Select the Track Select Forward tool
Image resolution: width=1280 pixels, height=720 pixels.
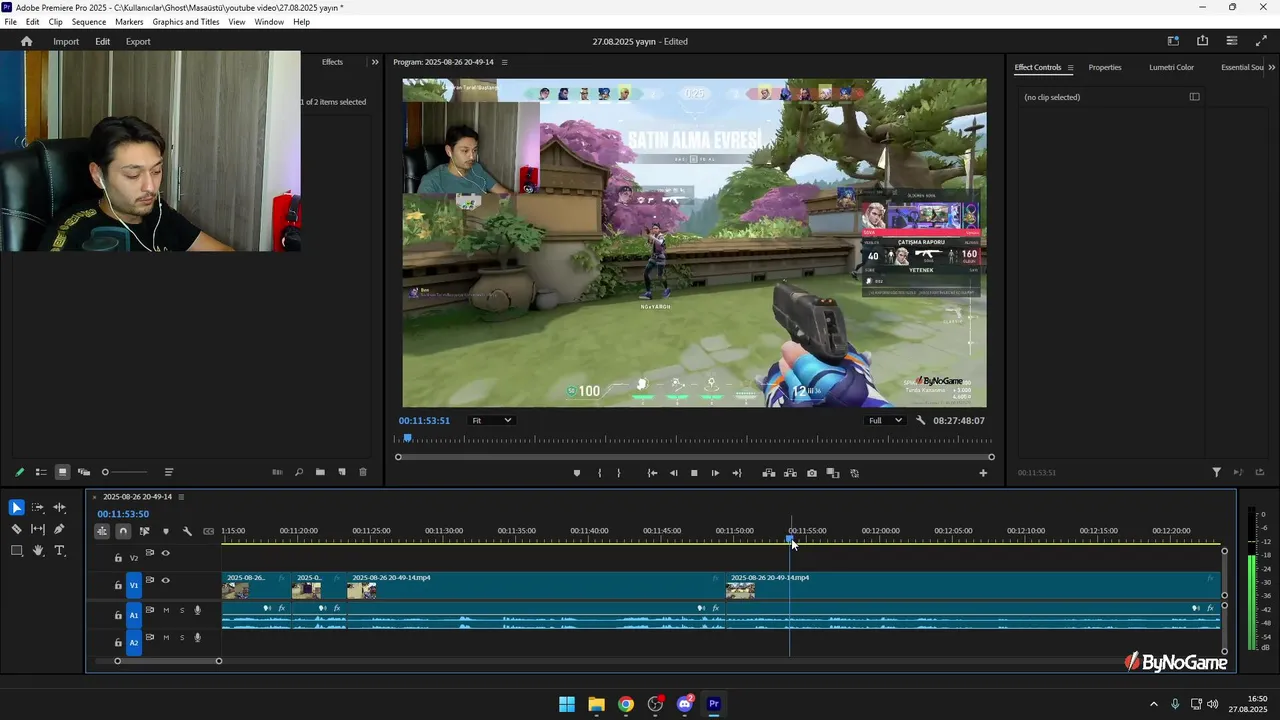[x=38, y=508]
